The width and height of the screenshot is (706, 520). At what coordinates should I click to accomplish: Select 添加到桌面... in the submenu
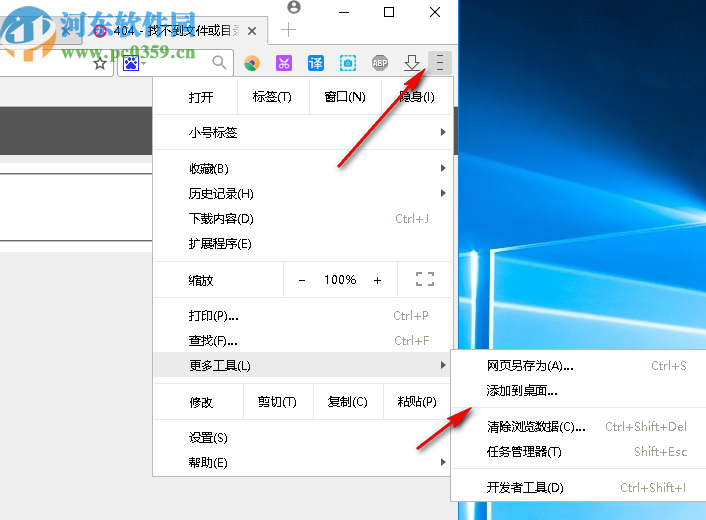(579, 391)
